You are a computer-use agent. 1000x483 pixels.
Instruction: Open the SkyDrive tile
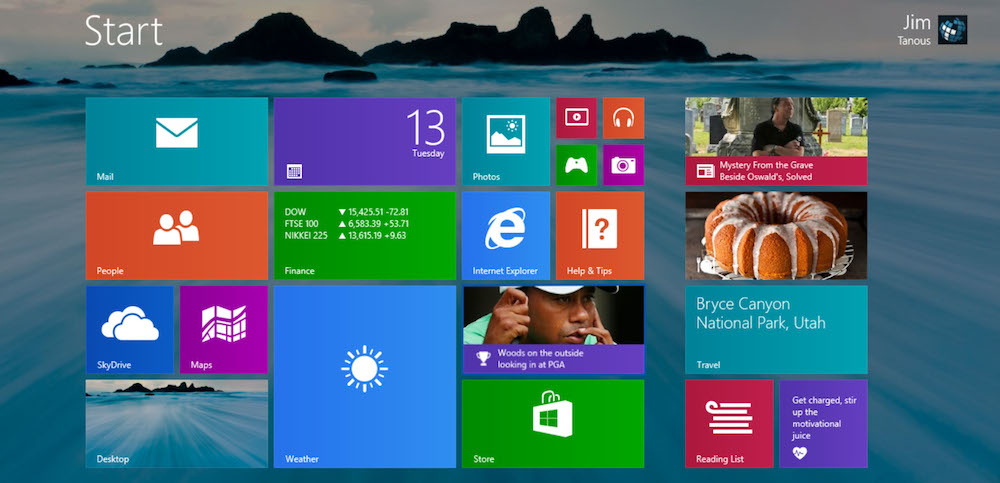[x=129, y=329]
